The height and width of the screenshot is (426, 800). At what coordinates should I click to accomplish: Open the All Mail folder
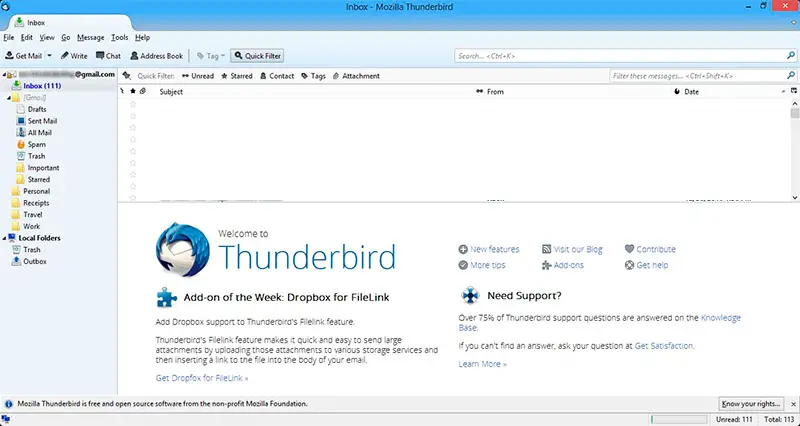39,133
